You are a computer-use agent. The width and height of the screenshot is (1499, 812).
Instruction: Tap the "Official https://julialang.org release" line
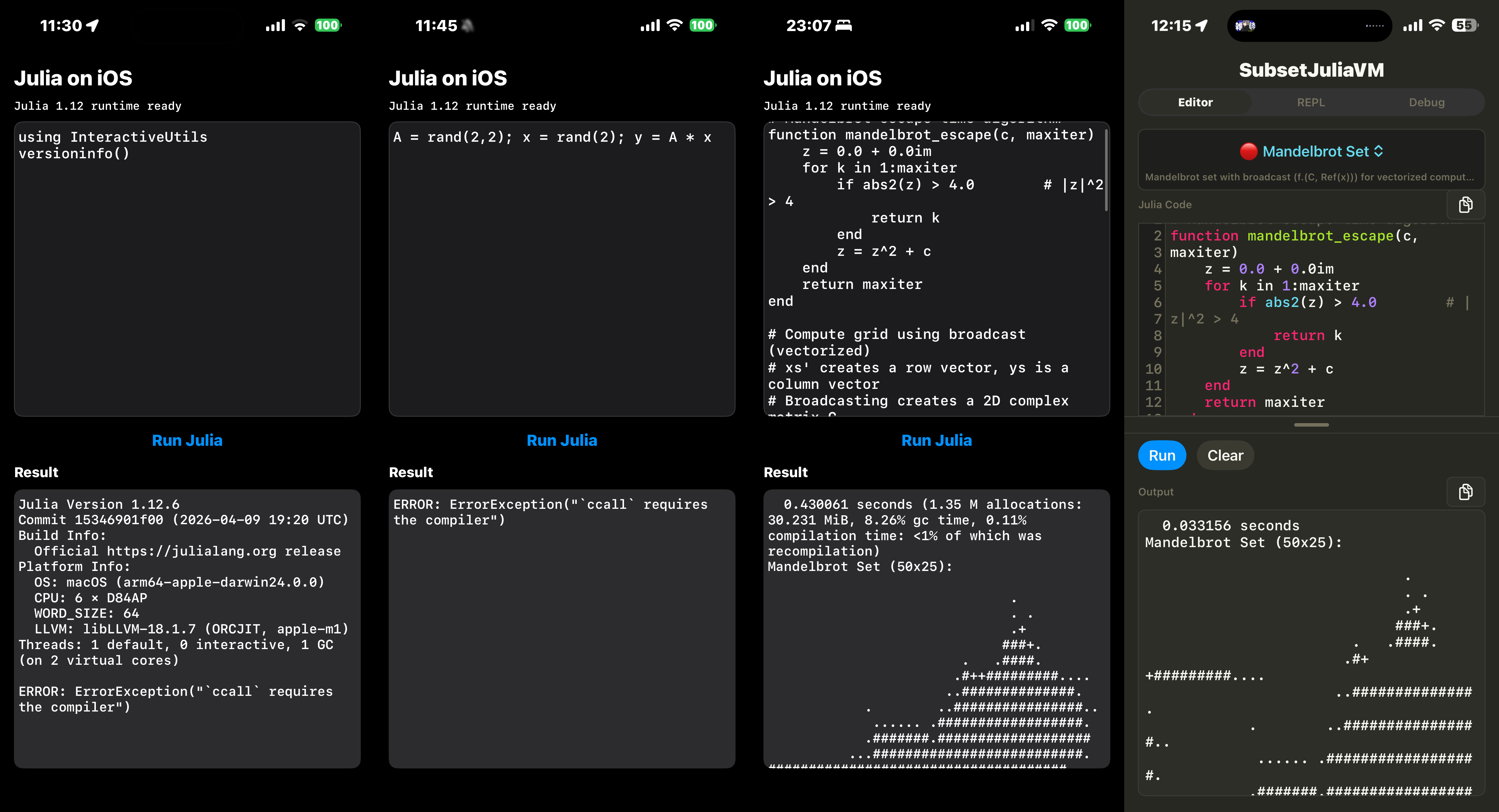click(187, 551)
